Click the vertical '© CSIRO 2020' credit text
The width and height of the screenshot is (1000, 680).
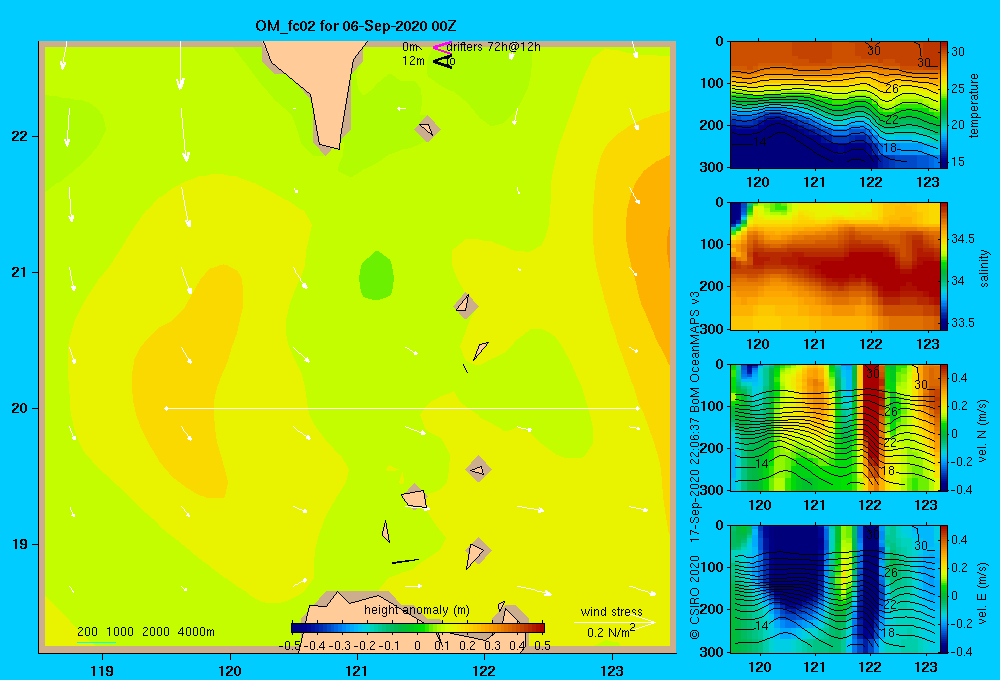[695, 597]
